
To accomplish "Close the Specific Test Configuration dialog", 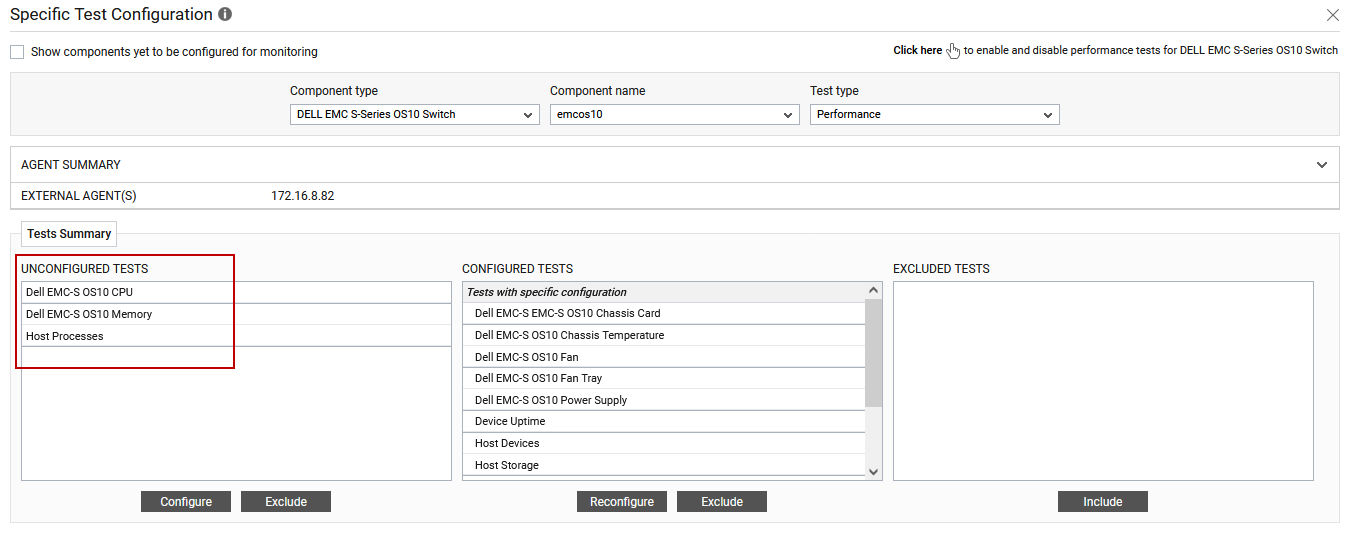I will point(1332,15).
